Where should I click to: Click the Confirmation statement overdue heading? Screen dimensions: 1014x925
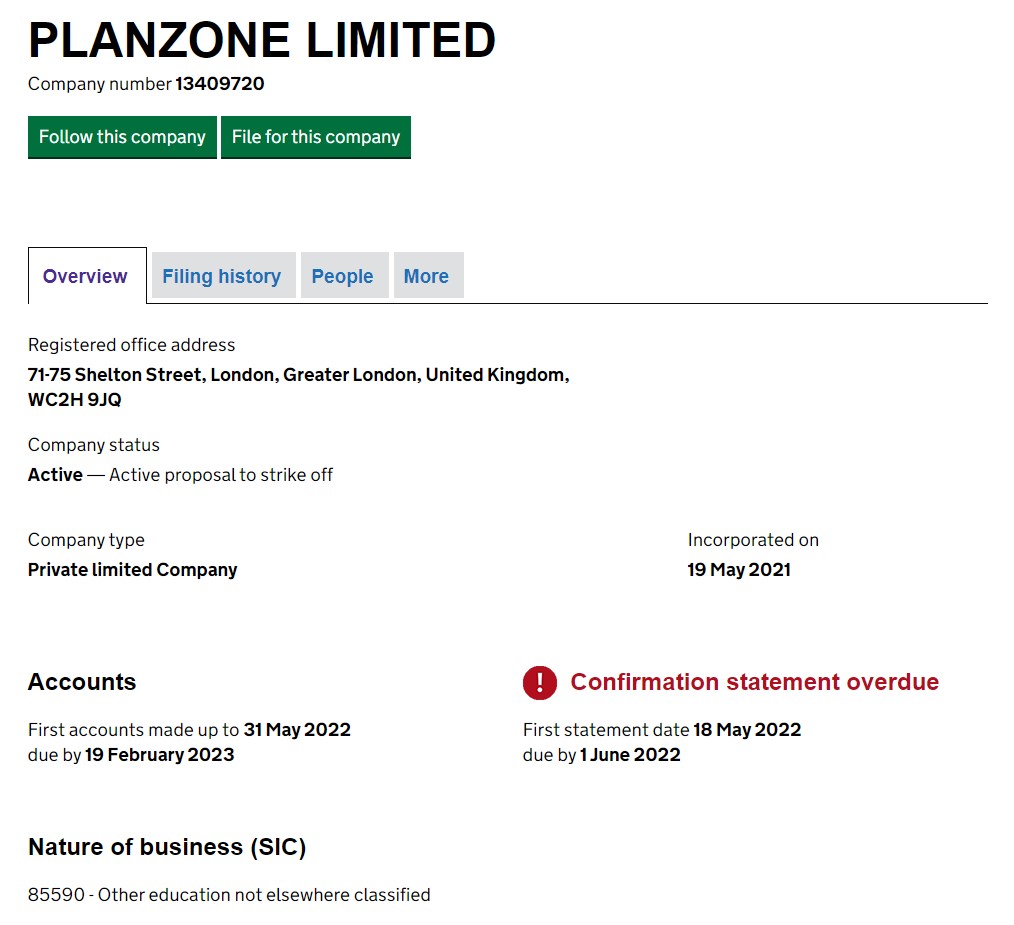coord(754,682)
